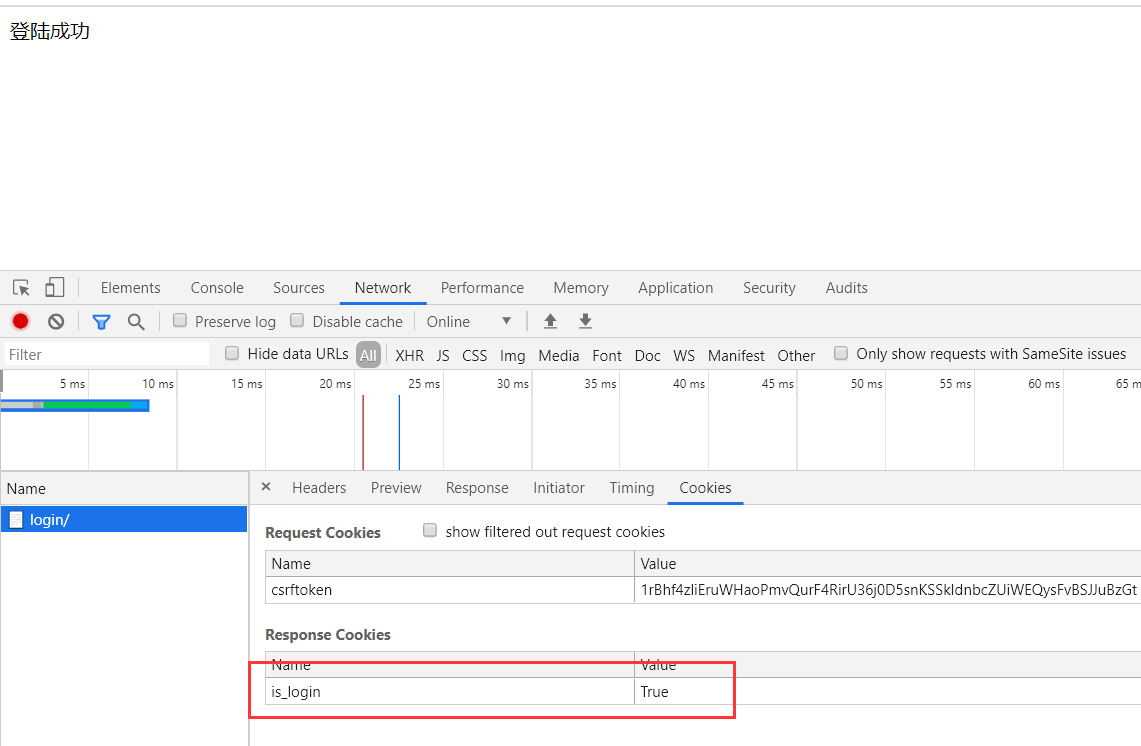Filter requests by Manifest type
1141x746 pixels.
click(x=736, y=355)
